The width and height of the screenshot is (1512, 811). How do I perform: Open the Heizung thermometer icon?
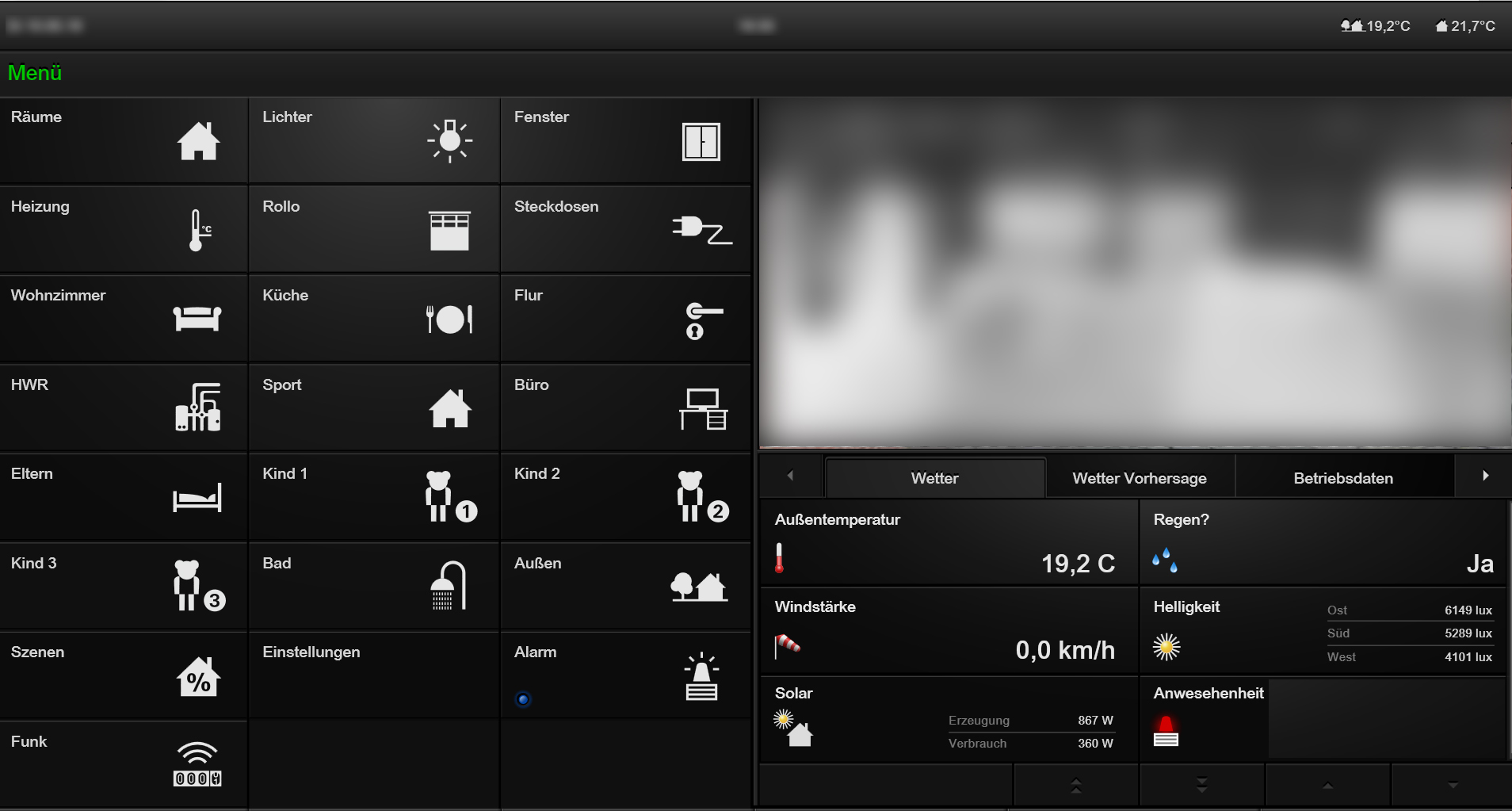pyautogui.click(x=200, y=231)
